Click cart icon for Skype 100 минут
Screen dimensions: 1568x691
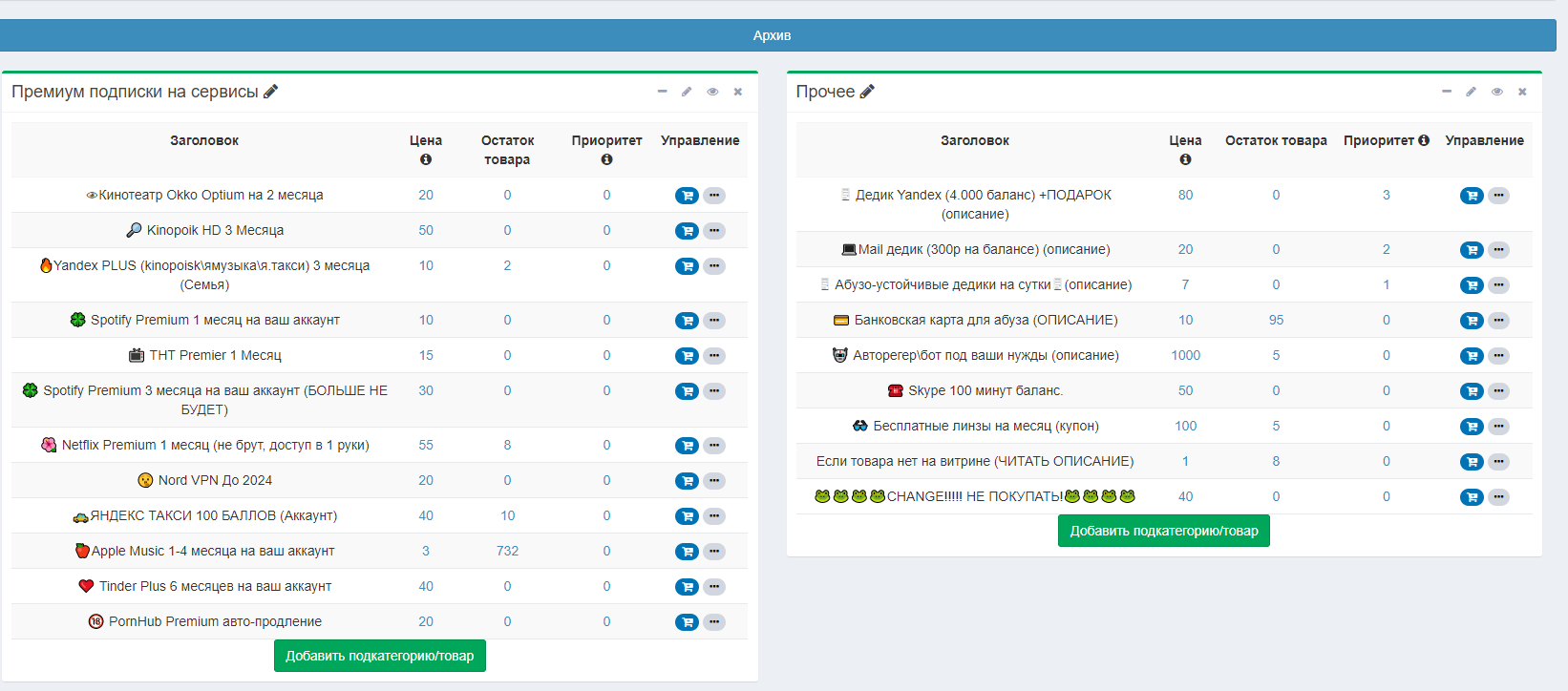point(1472,391)
